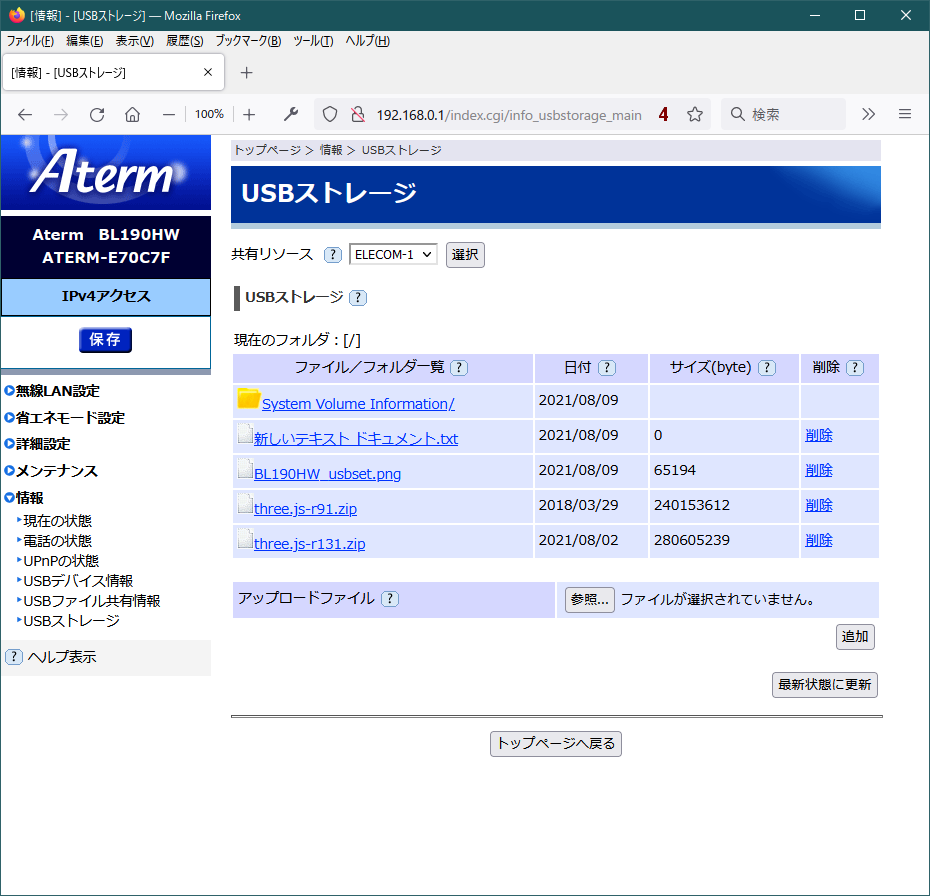Show more toolbar items chevron

click(868, 114)
